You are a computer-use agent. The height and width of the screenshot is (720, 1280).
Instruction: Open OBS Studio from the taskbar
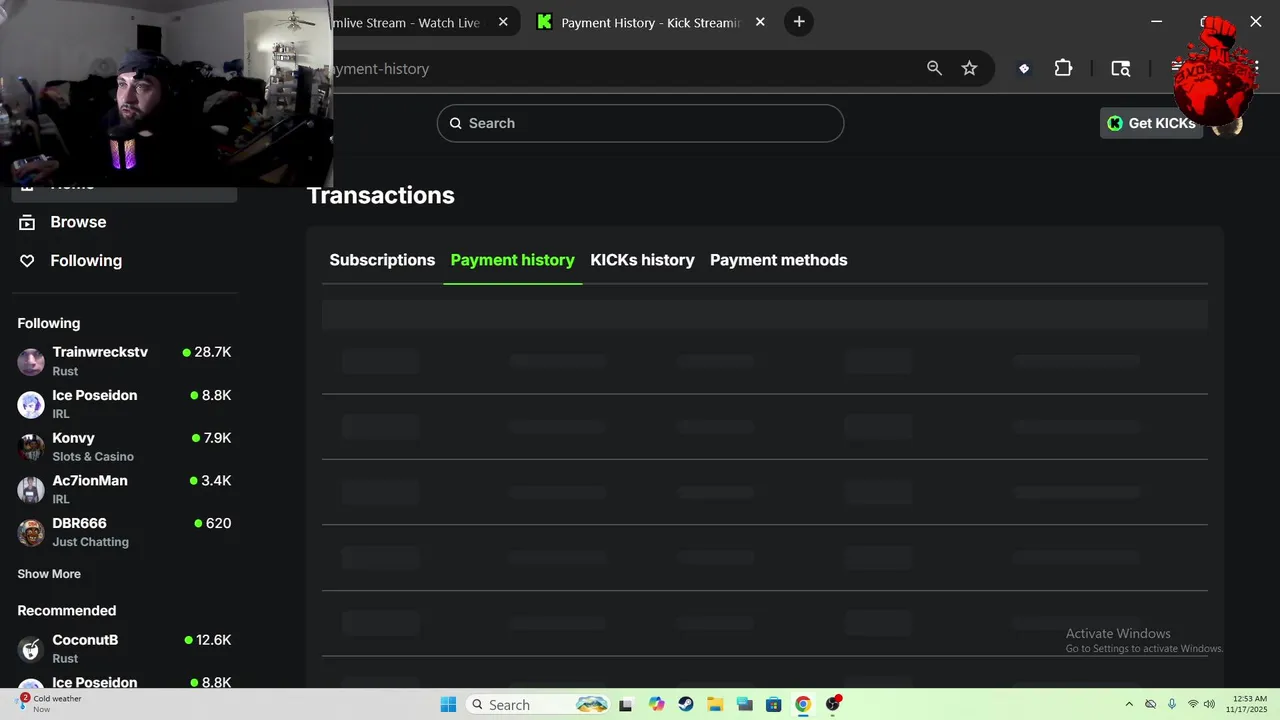833,704
